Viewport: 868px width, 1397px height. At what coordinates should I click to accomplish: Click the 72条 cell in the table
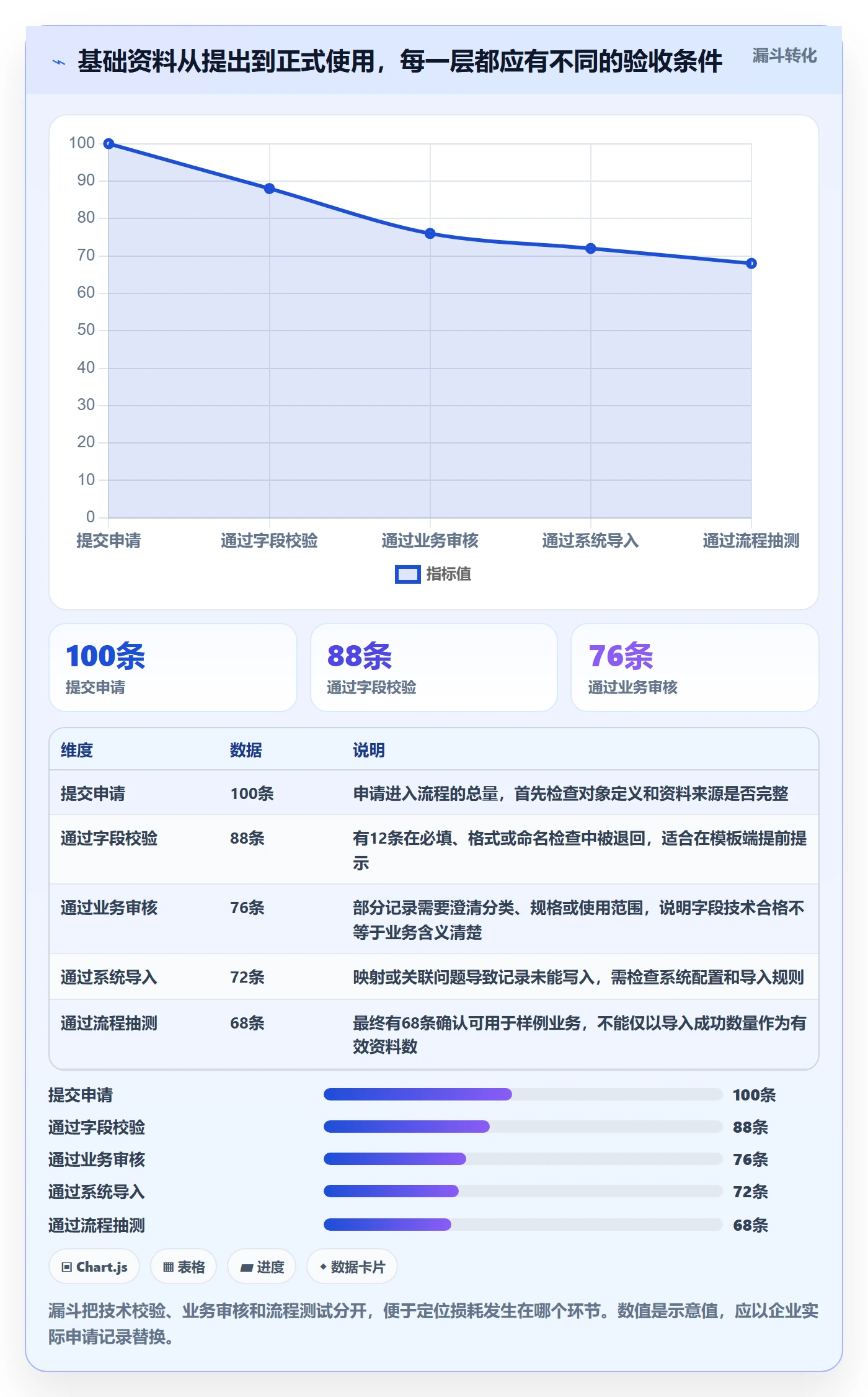[247, 977]
